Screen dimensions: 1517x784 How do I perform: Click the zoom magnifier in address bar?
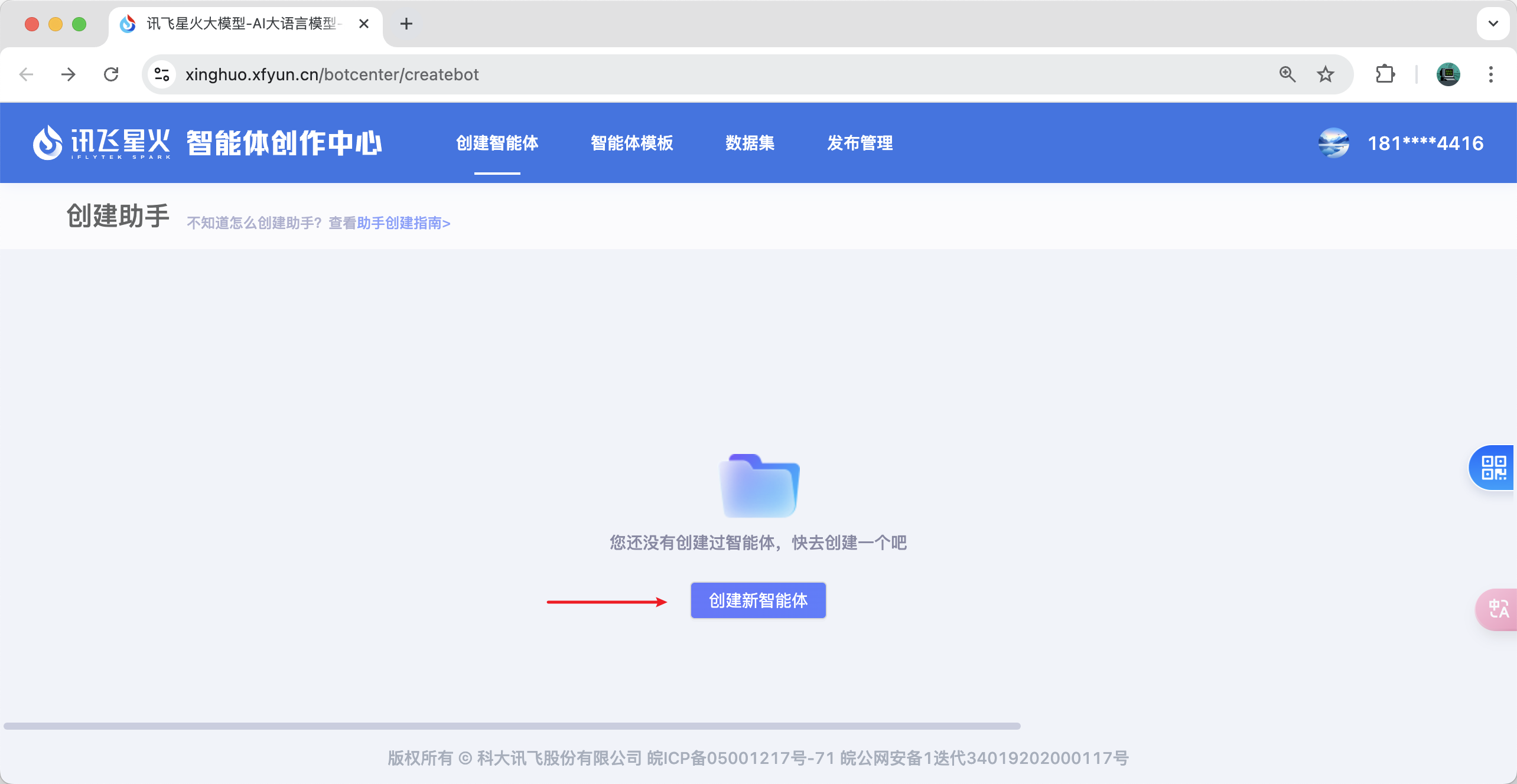1287,74
